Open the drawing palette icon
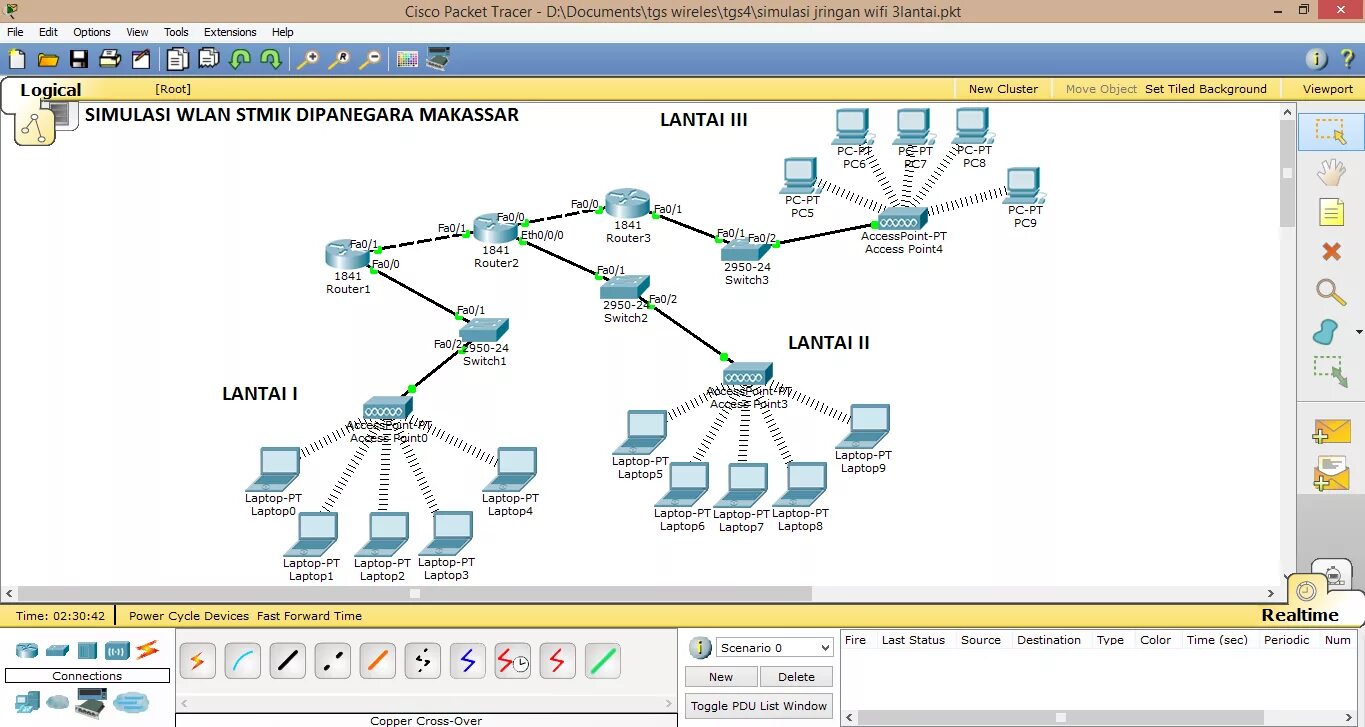Screen dimensions: 1365x727 click(x=407, y=59)
